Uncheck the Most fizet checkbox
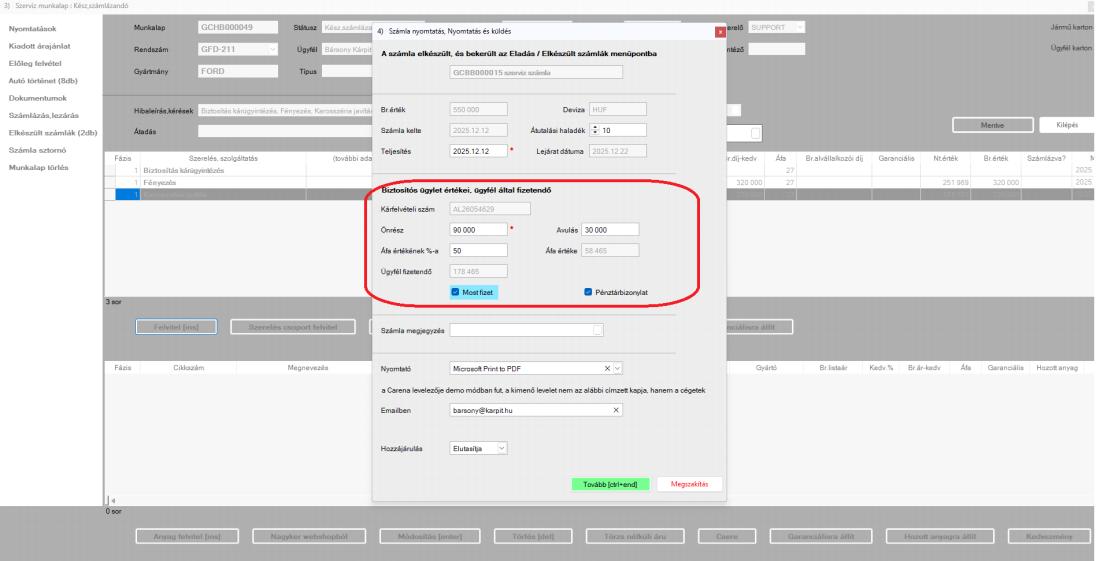The height and width of the screenshot is (561, 1100). point(455,292)
